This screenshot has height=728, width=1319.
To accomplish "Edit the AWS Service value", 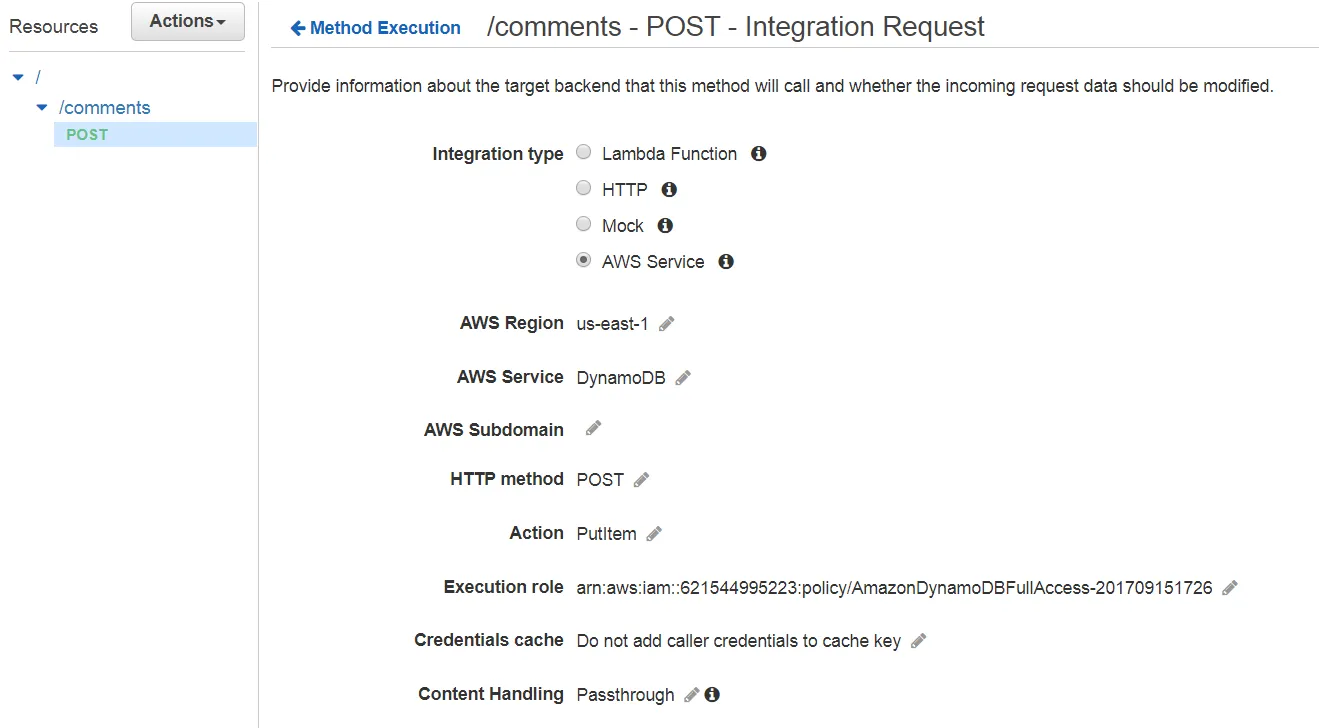I will [683, 378].
